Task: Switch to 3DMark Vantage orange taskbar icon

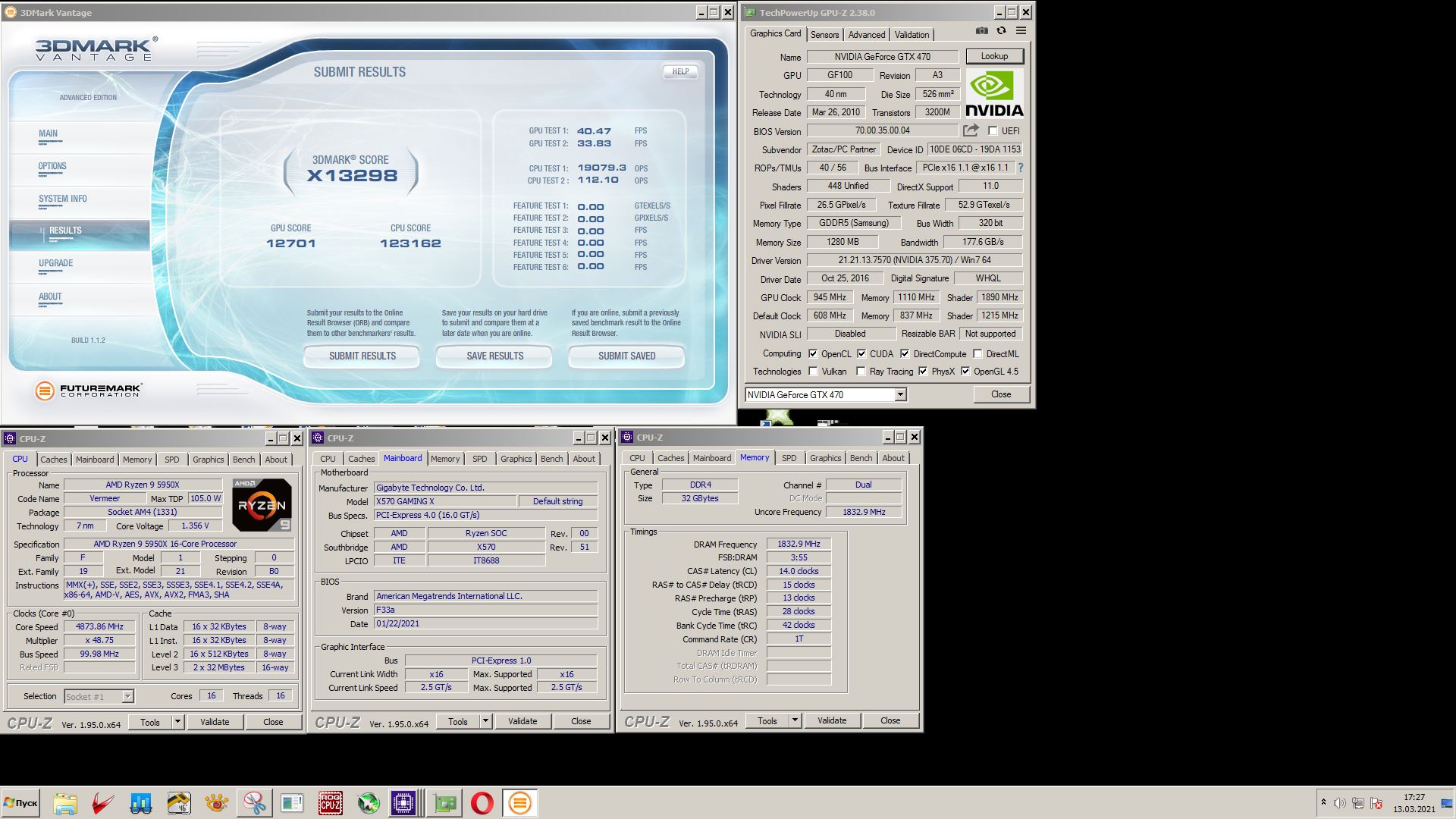Action: click(520, 803)
